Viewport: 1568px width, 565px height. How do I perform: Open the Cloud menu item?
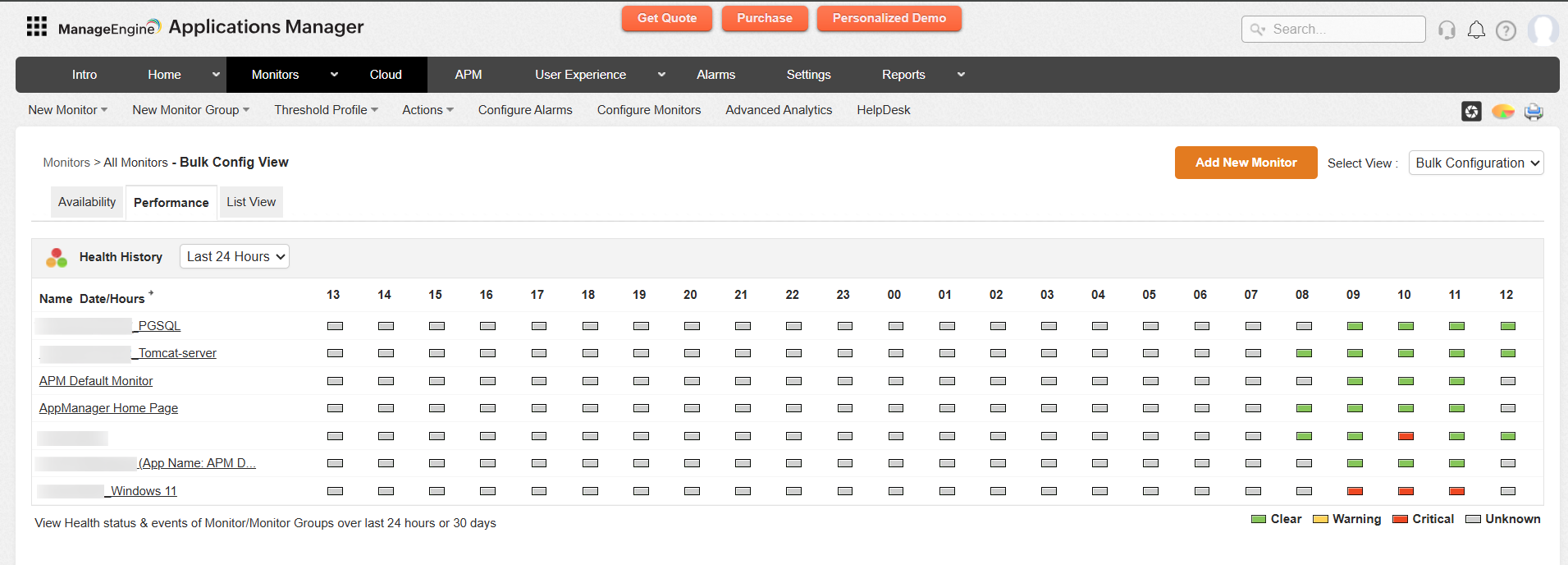[x=386, y=75]
